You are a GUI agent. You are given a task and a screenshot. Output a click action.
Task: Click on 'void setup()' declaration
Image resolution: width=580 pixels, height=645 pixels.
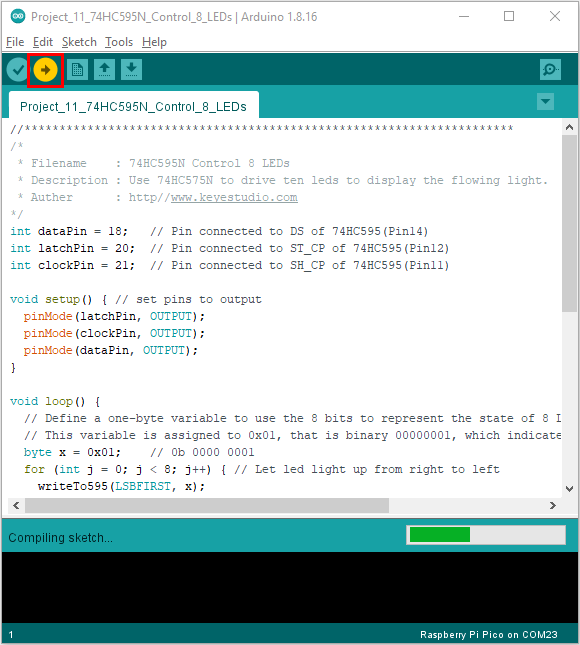click(x=51, y=299)
